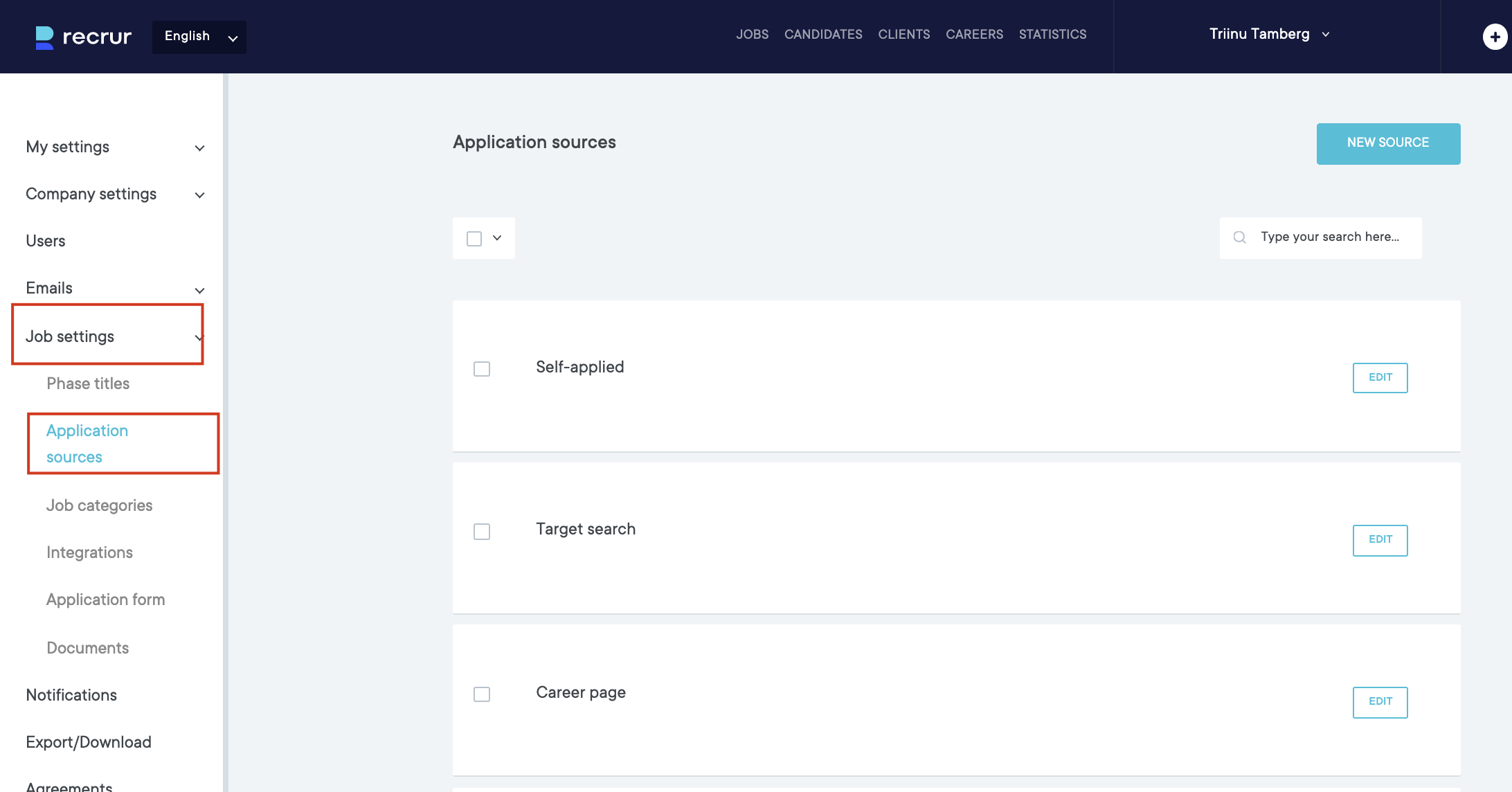Expand the Triinu Tamberg user menu
Viewport: 1512px width, 792px height.
point(1268,34)
